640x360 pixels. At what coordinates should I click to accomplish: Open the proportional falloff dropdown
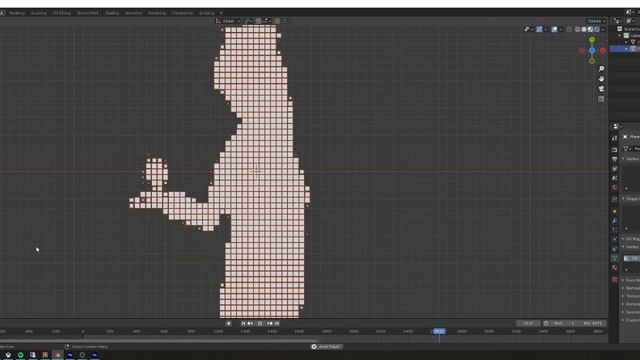[284, 21]
